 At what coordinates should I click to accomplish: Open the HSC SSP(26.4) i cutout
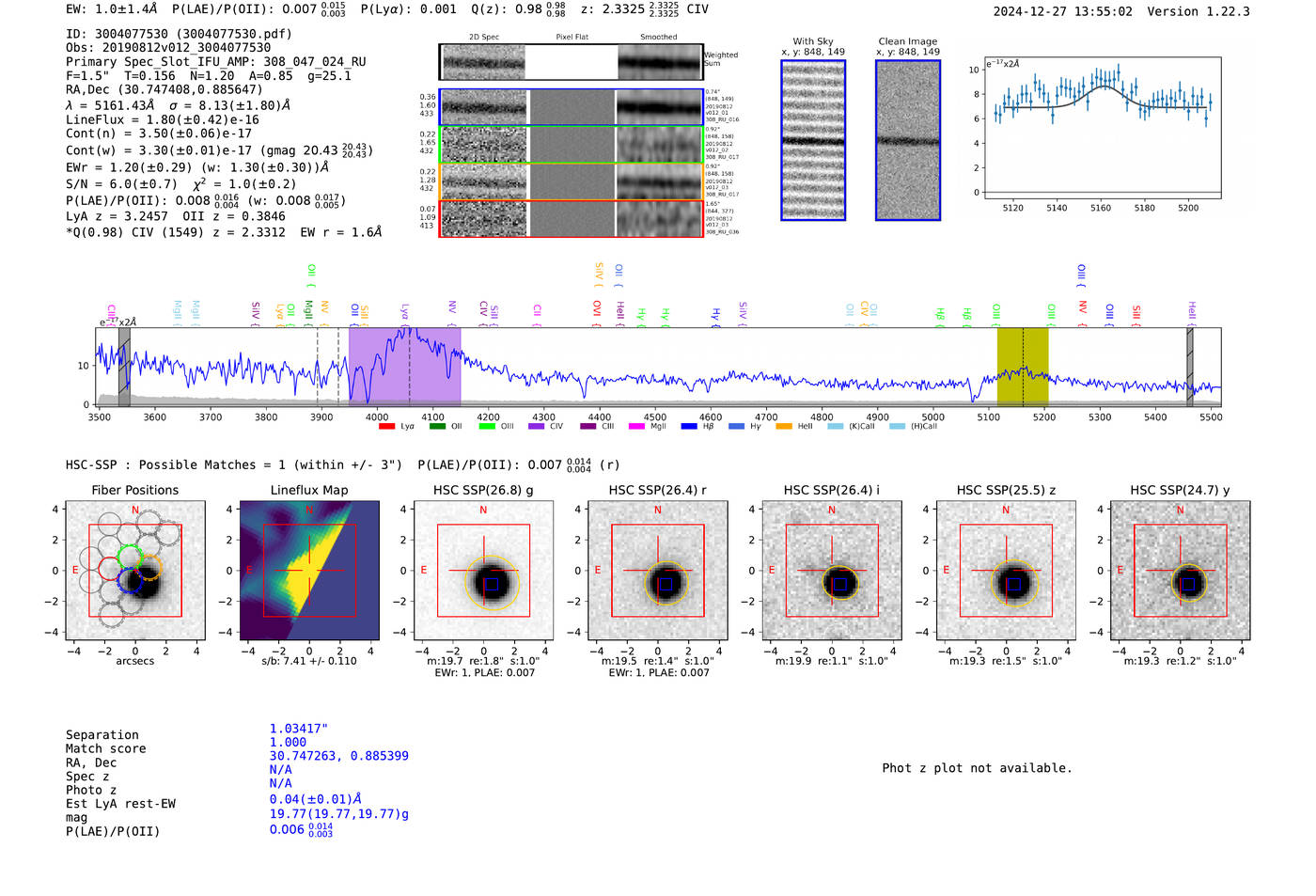pos(832,570)
